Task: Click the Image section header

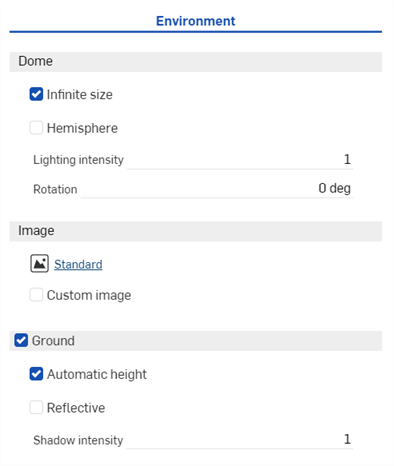Action: tap(196, 231)
